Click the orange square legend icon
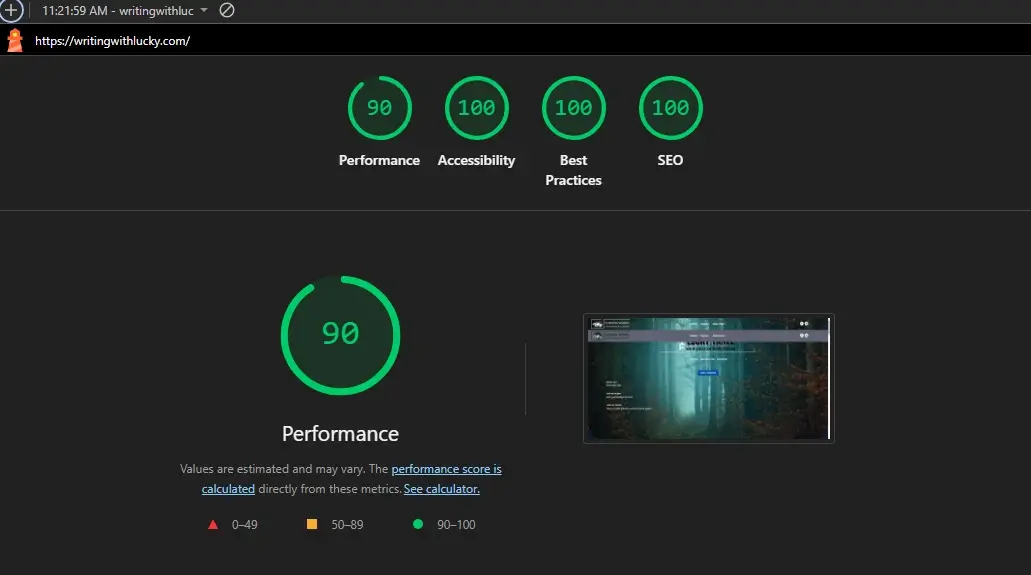Viewport: 1031px width, 575px height. (x=311, y=524)
